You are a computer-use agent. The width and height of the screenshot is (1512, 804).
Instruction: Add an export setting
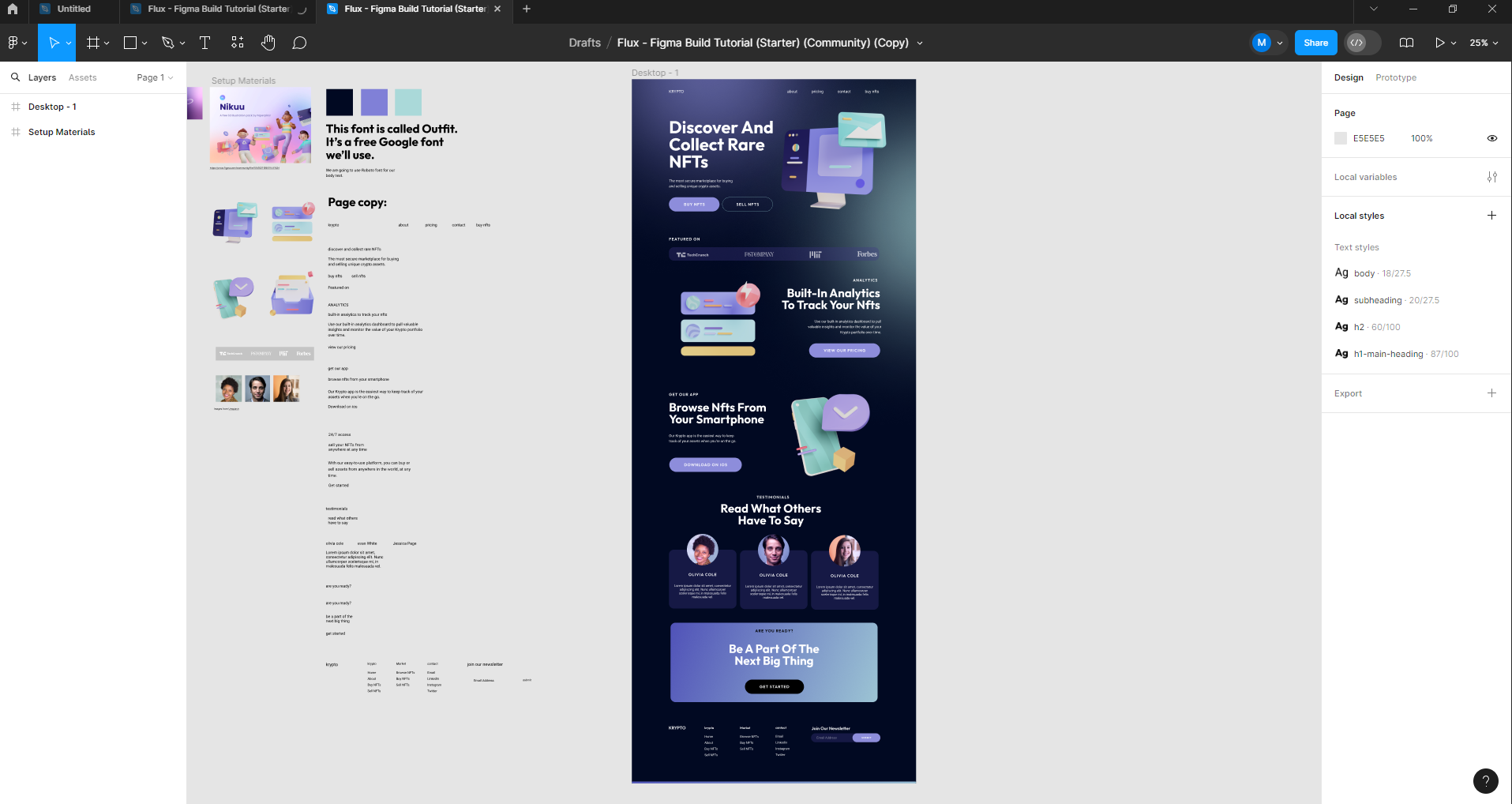(x=1491, y=393)
